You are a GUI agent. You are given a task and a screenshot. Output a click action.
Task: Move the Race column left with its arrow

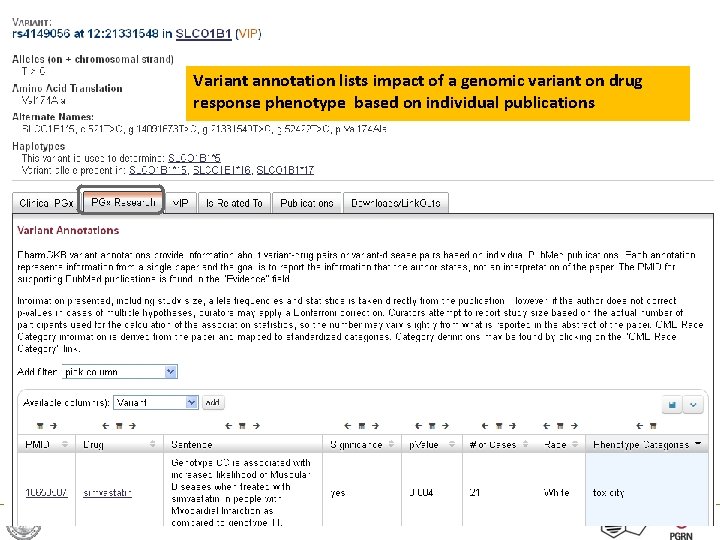pyautogui.click(x=546, y=426)
